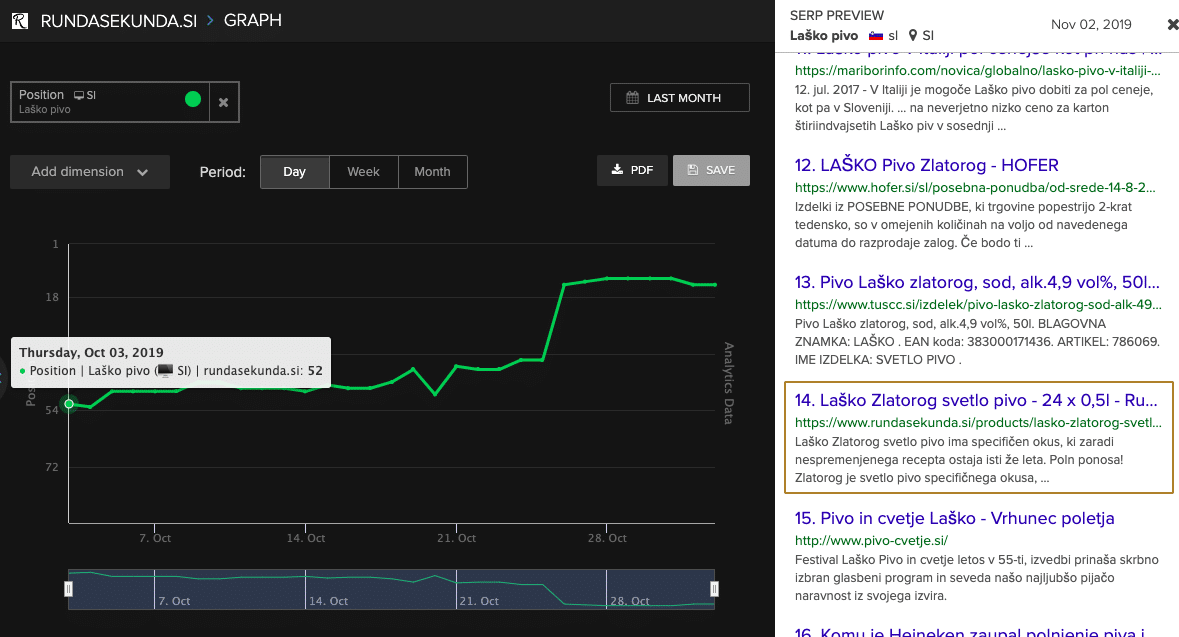This screenshot has width=1179, height=637.
Task: Click the desktop monitor icon in Position chip
Action: click(x=79, y=96)
